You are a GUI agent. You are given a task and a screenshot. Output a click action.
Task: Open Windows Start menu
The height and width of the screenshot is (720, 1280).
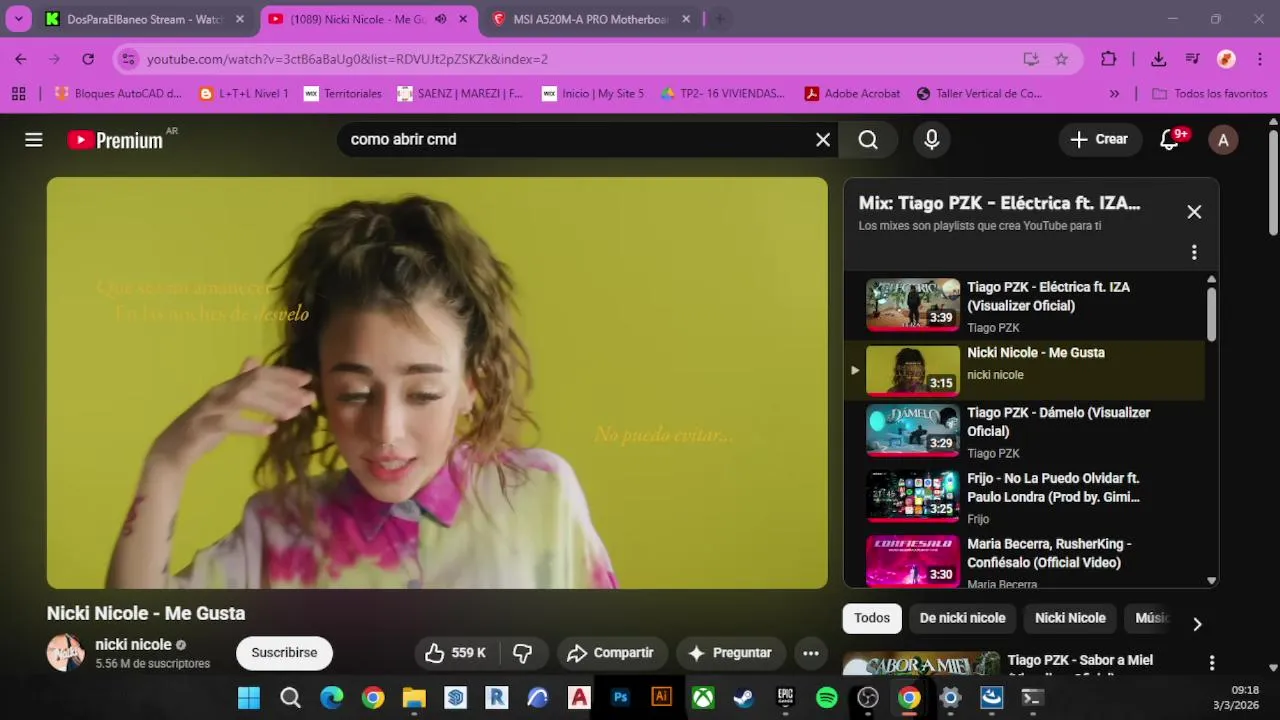click(249, 698)
